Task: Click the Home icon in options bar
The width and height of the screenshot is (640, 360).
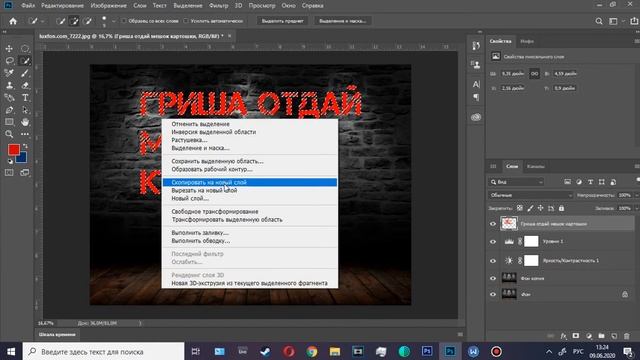Action: click(13, 21)
